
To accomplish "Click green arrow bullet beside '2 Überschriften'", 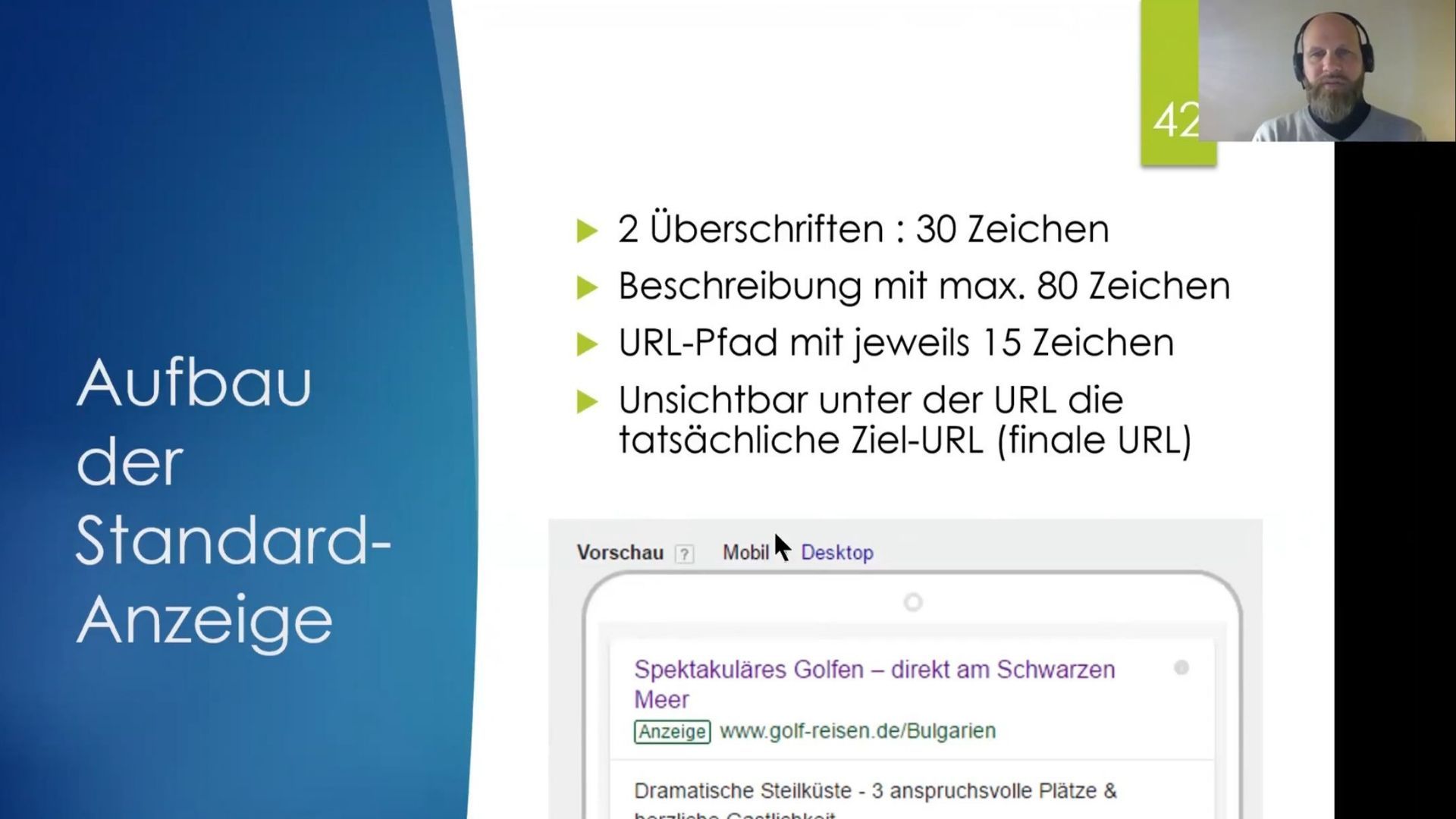I will [587, 231].
